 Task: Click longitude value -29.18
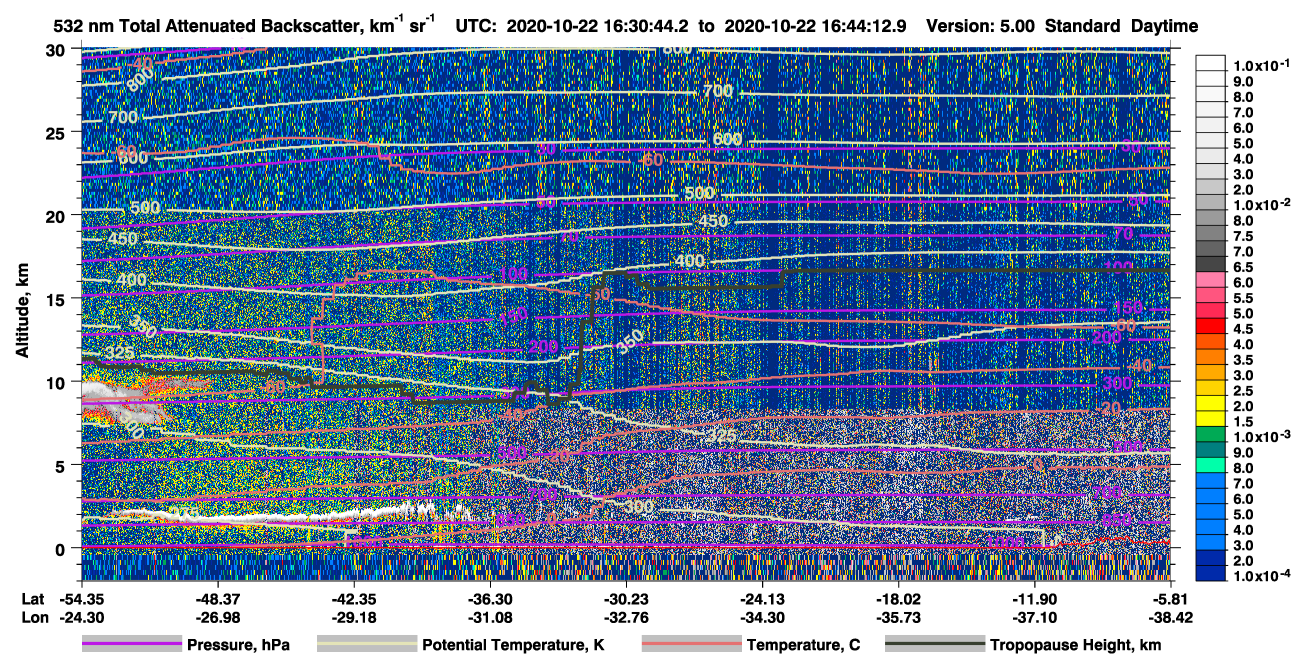(353, 618)
